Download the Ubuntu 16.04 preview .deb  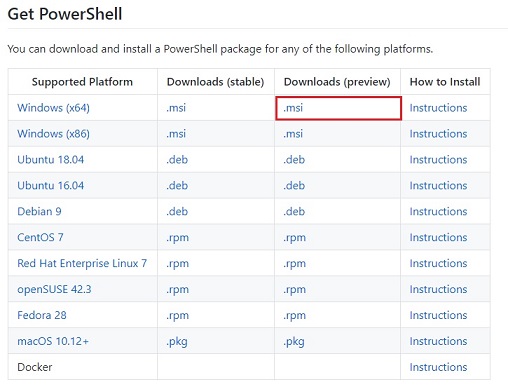point(294,186)
